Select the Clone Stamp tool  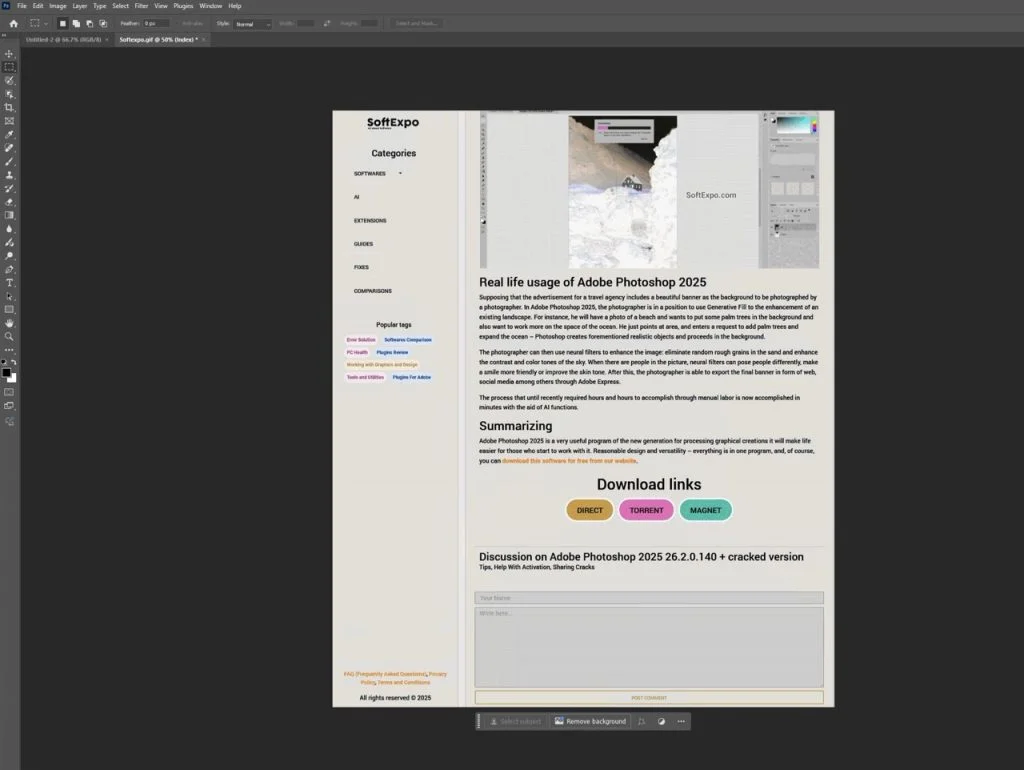tap(10, 175)
